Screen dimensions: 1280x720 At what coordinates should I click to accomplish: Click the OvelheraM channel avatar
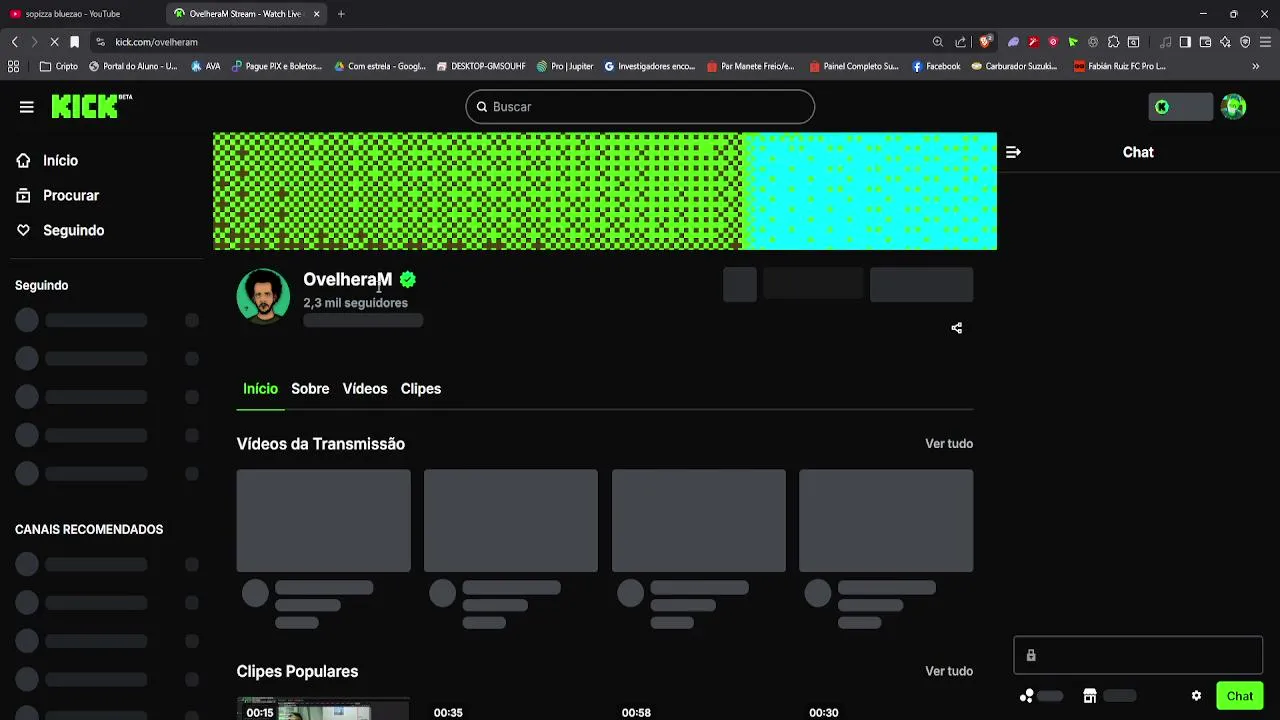pyautogui.click(x=263, y=296)
